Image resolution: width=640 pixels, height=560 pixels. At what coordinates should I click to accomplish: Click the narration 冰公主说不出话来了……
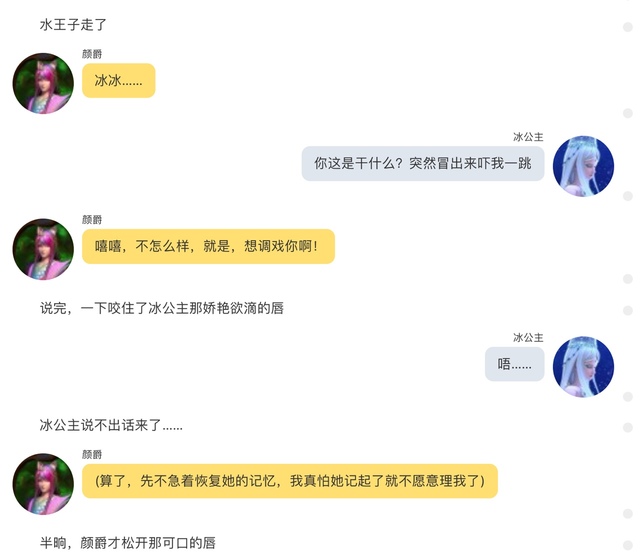click(111, 425)
